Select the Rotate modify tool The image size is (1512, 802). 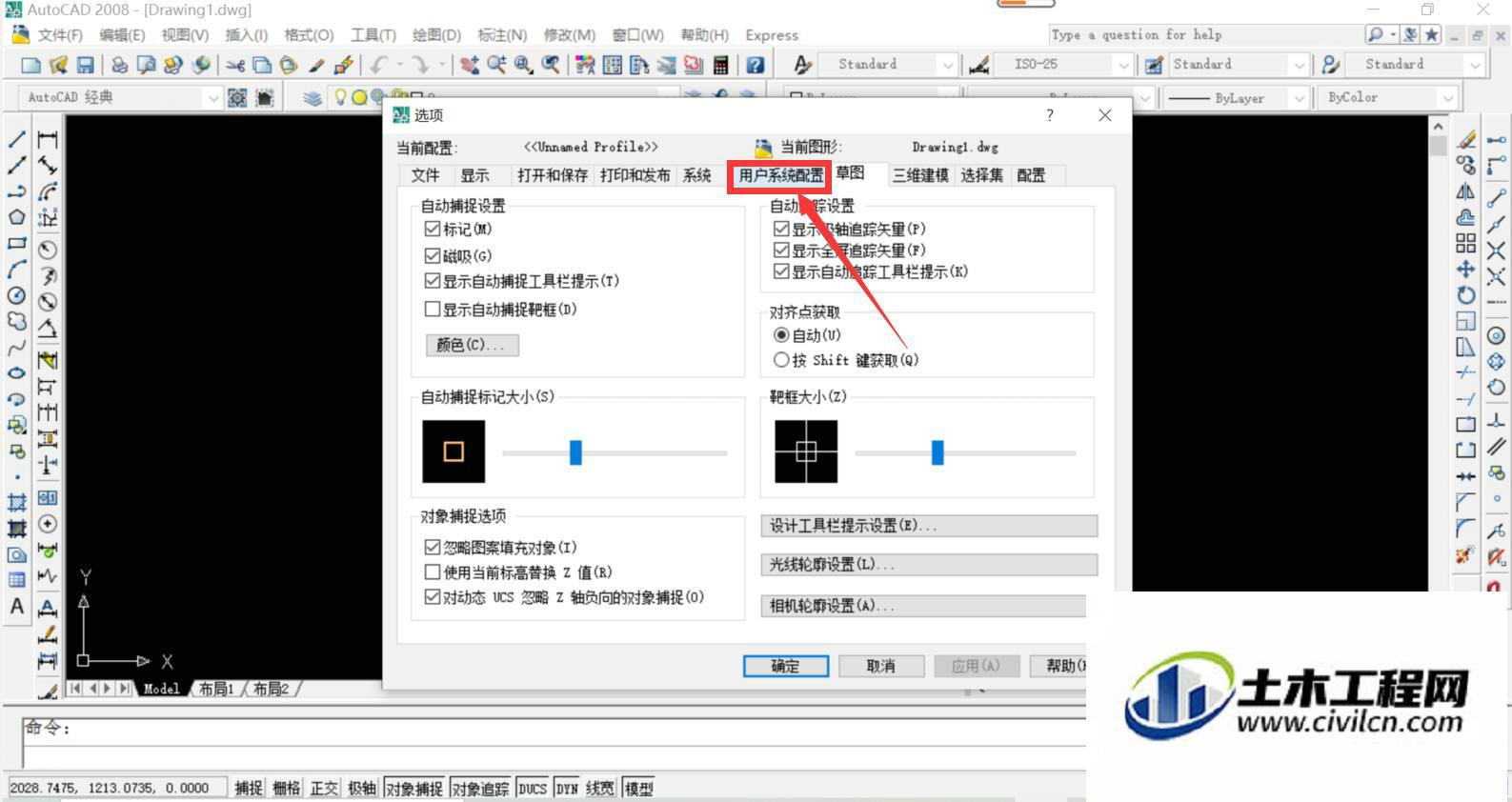tap(1466, 295)
